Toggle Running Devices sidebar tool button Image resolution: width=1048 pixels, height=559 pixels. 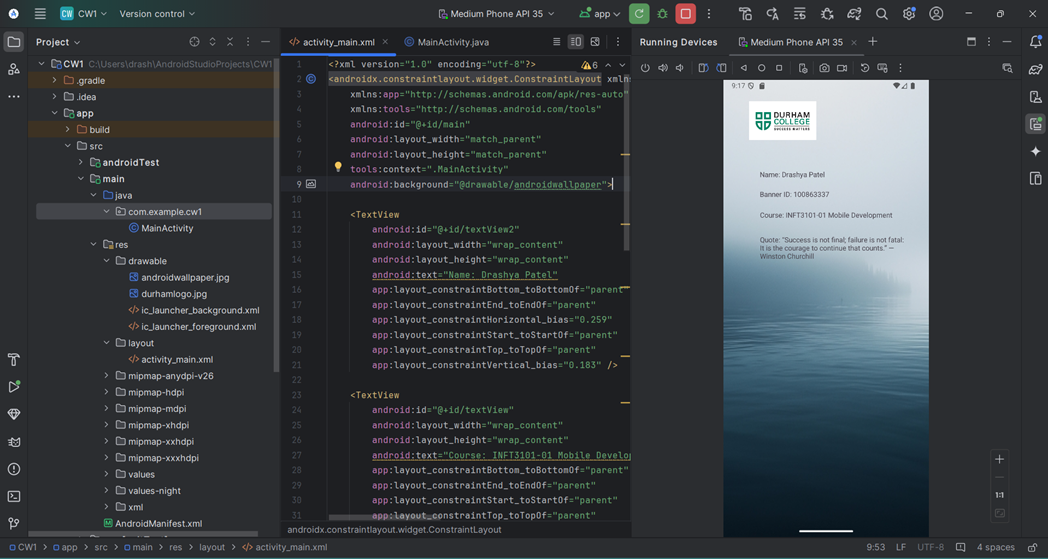[x=1035, y=124]
